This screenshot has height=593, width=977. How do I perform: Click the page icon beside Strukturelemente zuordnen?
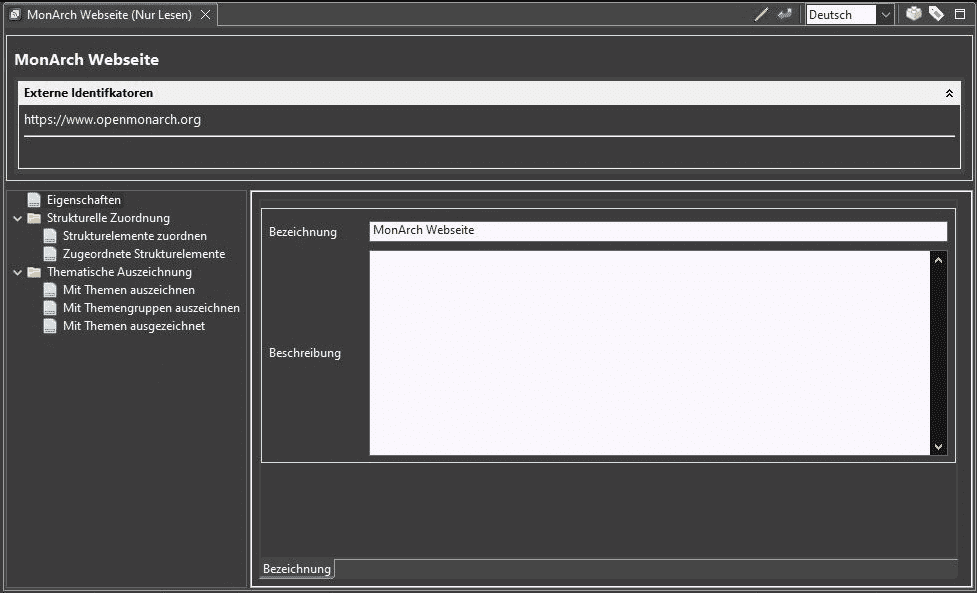tap(50, 236)
